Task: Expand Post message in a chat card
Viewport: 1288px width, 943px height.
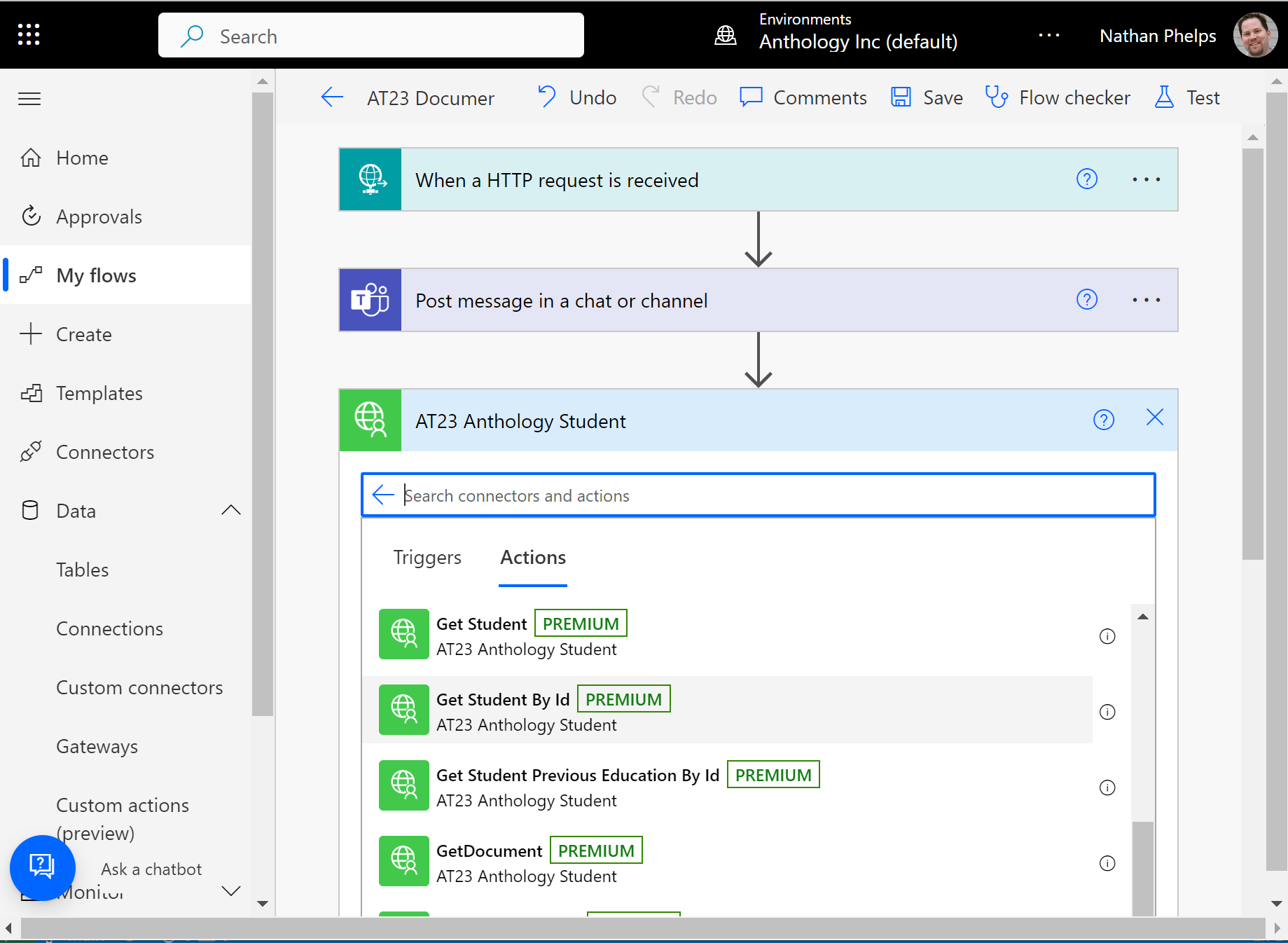Action: pos(759,300)
